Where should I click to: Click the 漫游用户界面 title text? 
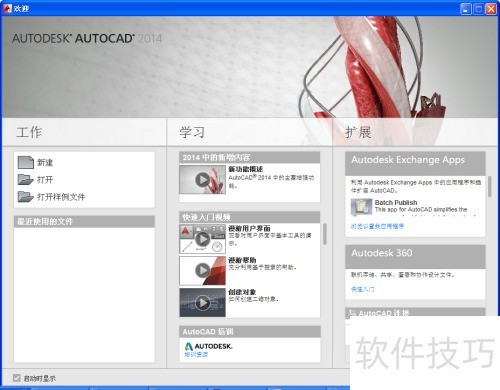point(249,228)
